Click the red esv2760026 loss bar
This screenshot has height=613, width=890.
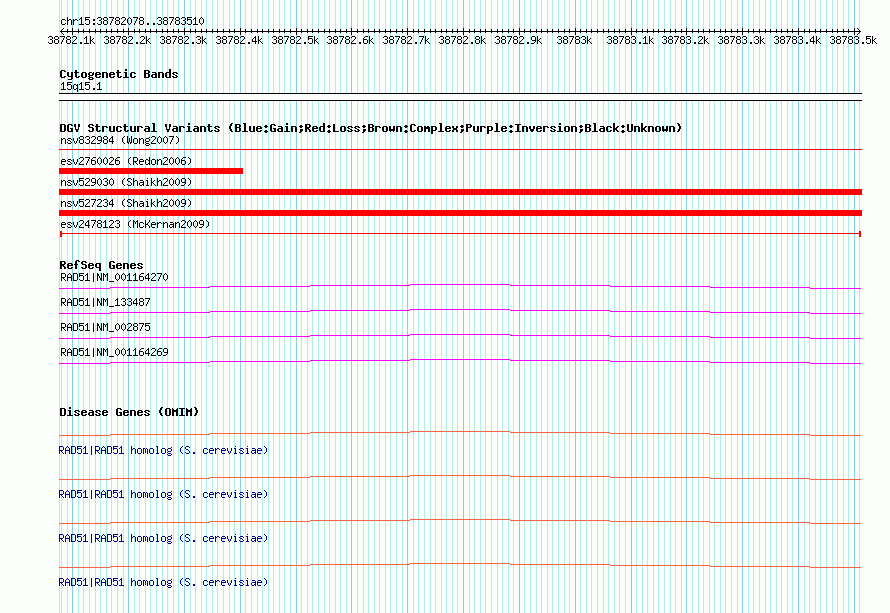click(151, 171)
